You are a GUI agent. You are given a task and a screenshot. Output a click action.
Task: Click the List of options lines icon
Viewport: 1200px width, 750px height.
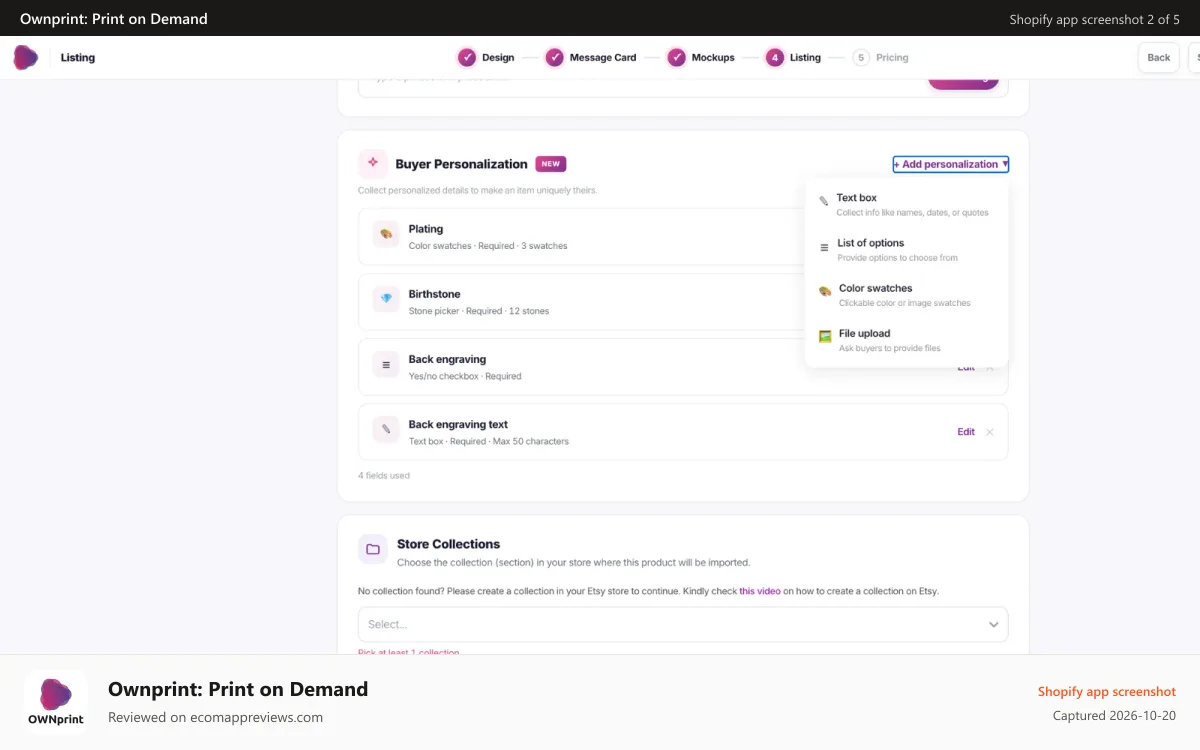tap(824, 246)
